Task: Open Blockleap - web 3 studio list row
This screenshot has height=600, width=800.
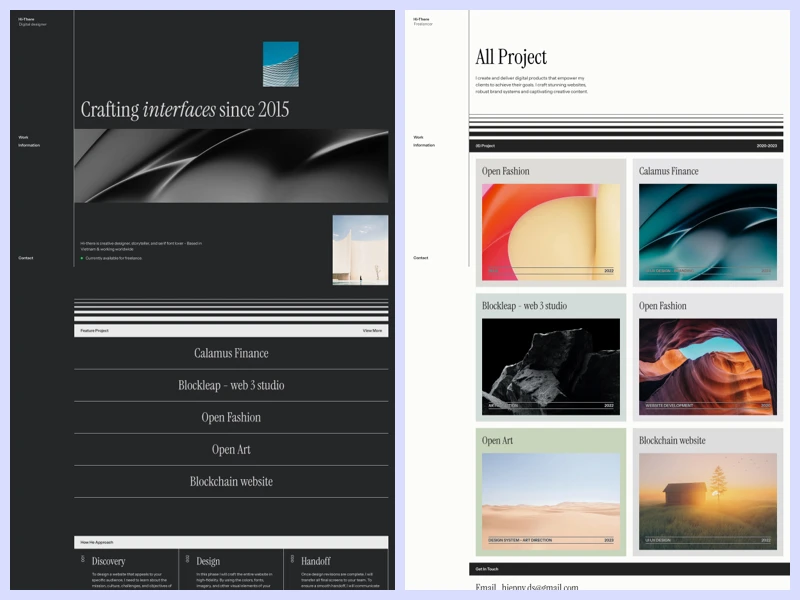Action: pyautogui.click(x=231, y=385)
